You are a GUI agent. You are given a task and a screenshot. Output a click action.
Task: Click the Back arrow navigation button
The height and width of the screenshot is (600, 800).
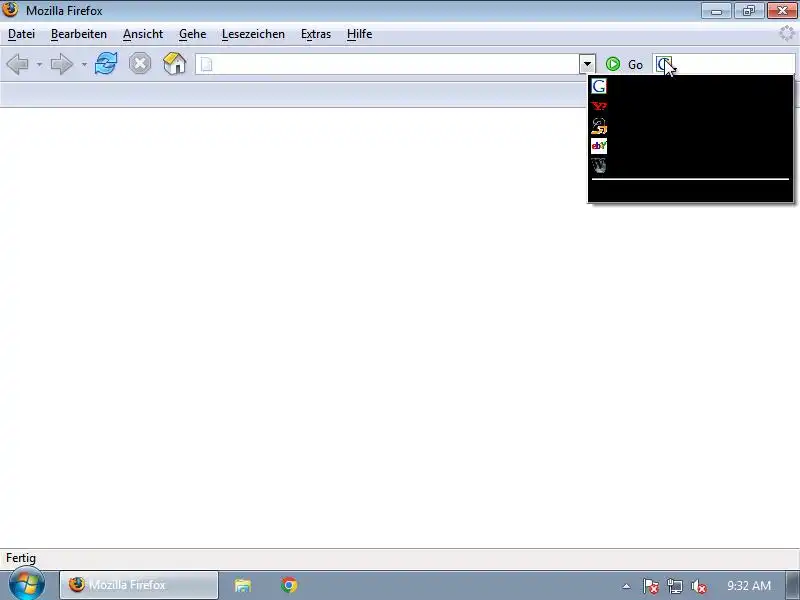18,64
